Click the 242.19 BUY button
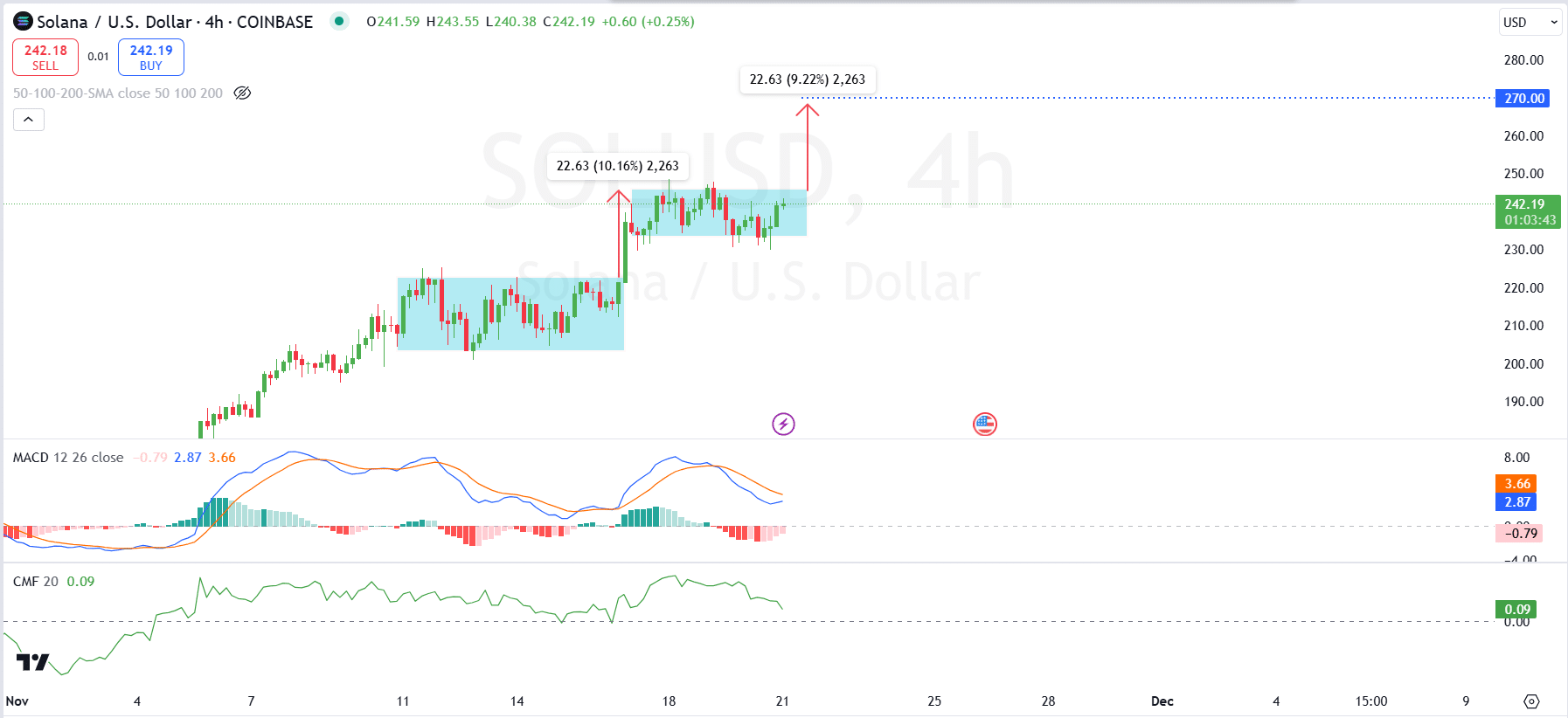Image resolution: width=1568 pixels, height=718 pixels. coord(151,57)
